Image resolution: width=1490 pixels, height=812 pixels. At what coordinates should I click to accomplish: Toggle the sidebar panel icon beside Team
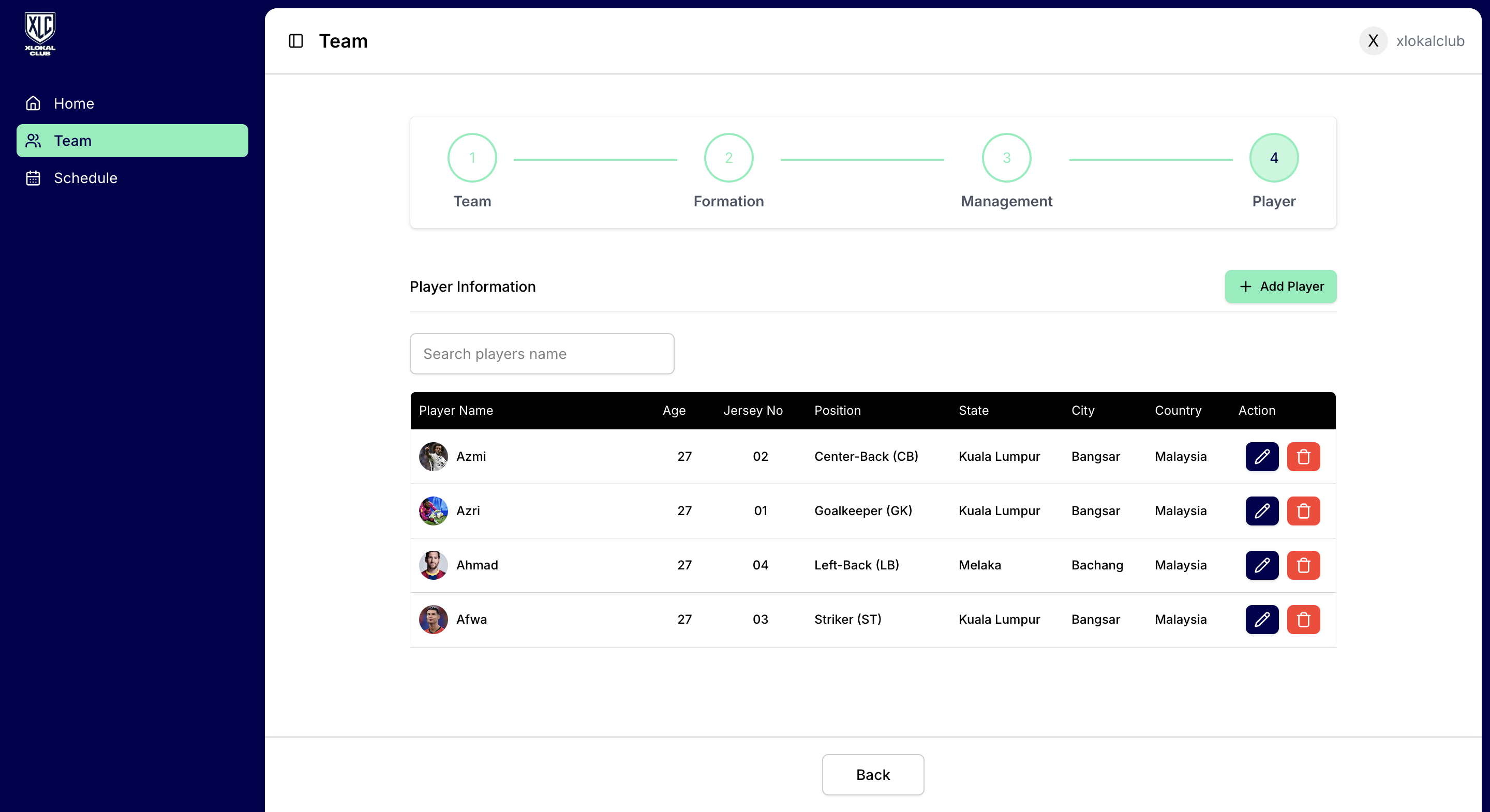295,41
